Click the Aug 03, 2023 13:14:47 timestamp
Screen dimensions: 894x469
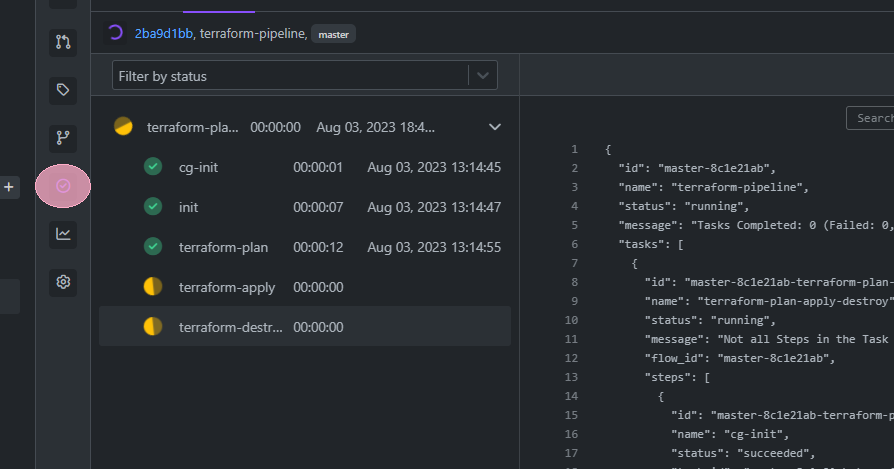coord(434,207)
